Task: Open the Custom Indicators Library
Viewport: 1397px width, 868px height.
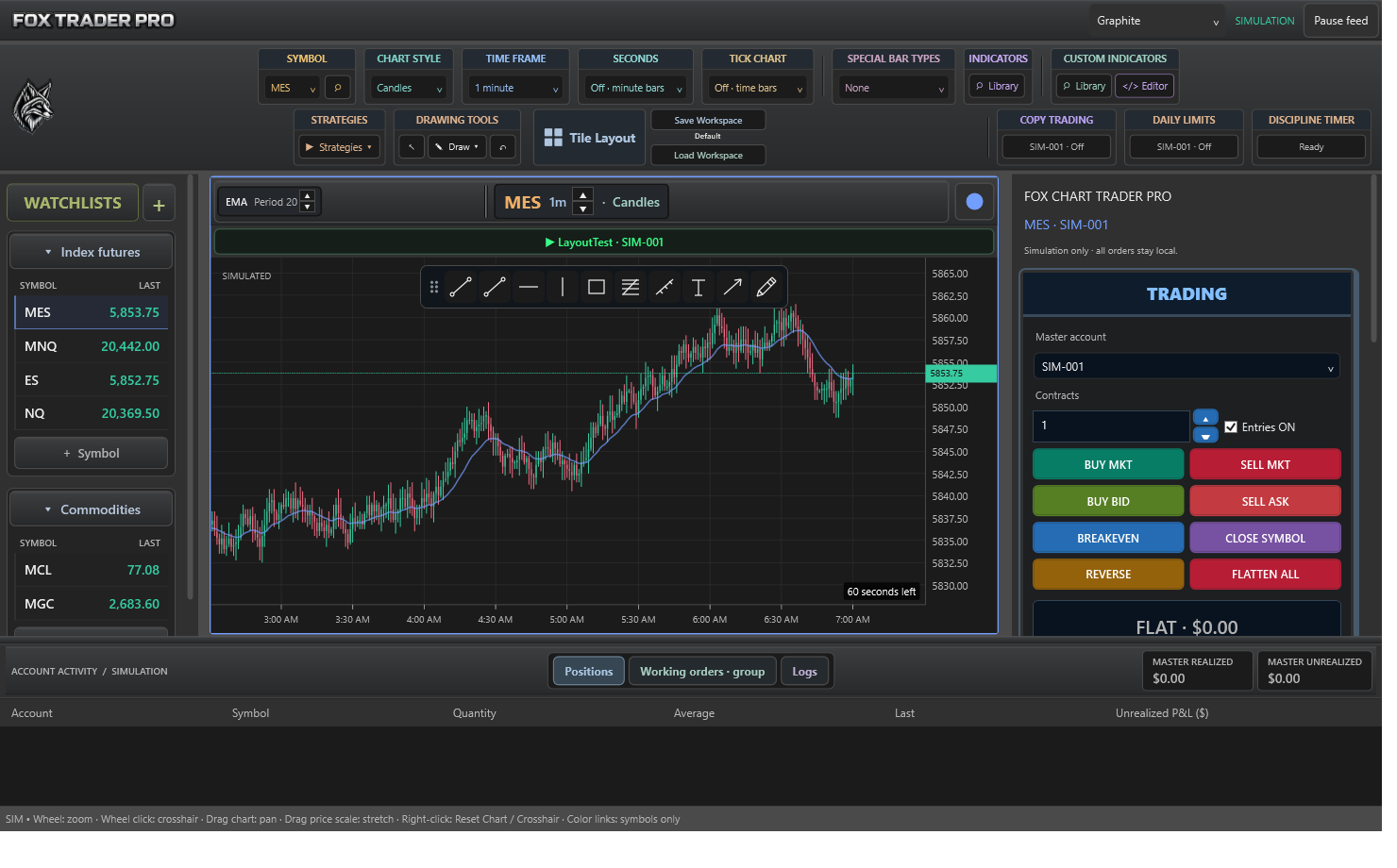Action: click(1084, 86)
